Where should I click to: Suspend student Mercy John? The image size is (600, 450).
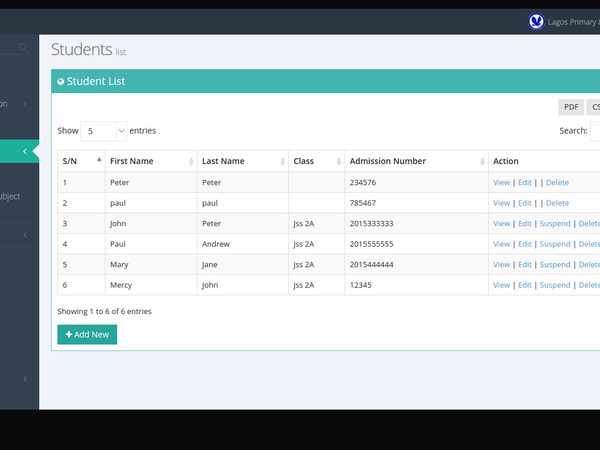point(555,285)
